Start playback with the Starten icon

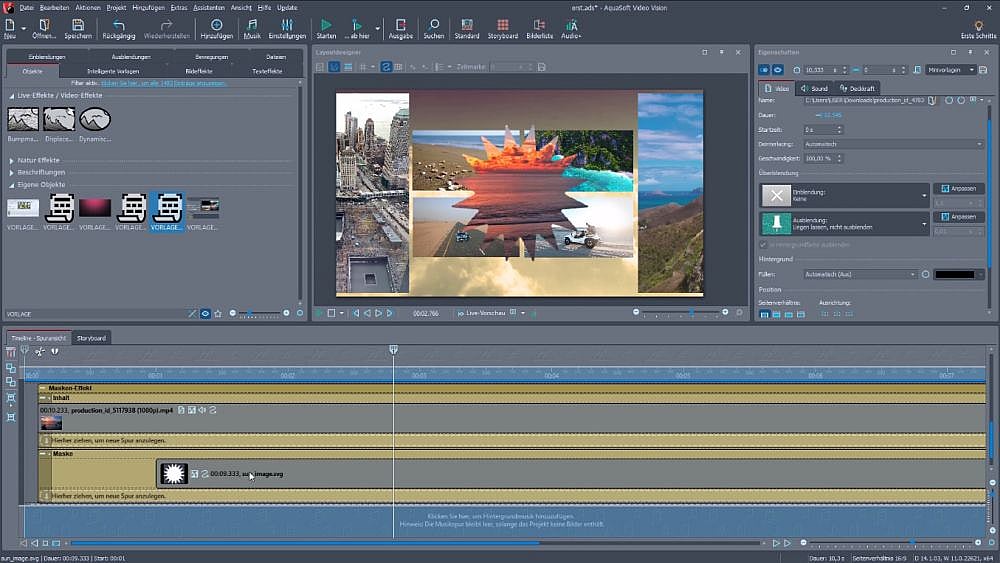point(326,24)
